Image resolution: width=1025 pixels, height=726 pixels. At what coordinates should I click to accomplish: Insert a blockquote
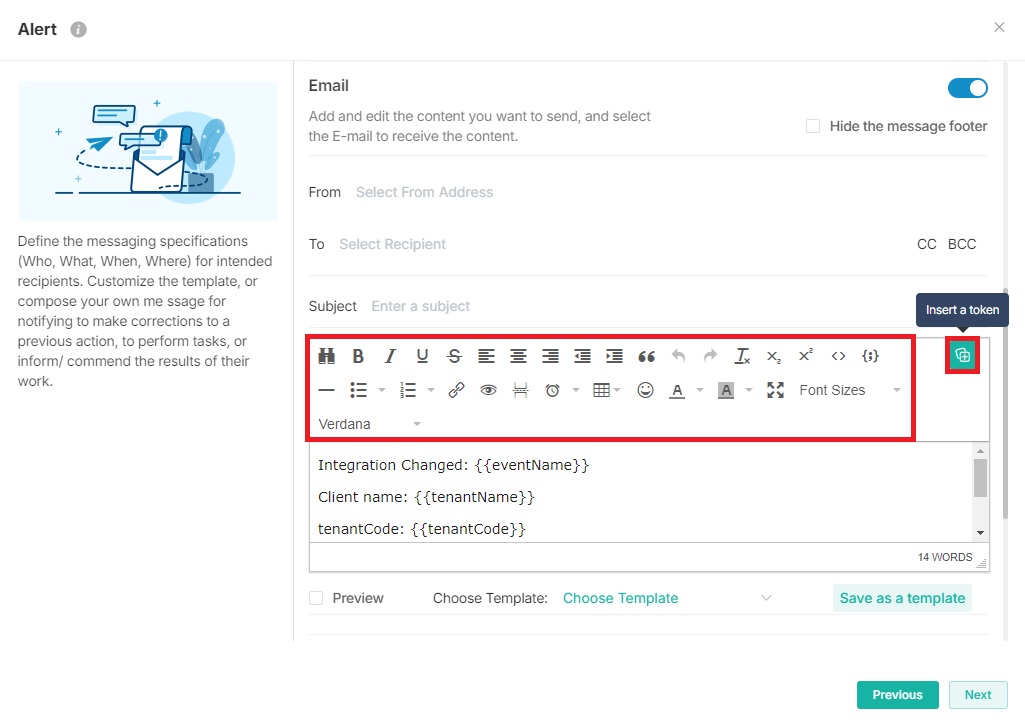(646, 356)
